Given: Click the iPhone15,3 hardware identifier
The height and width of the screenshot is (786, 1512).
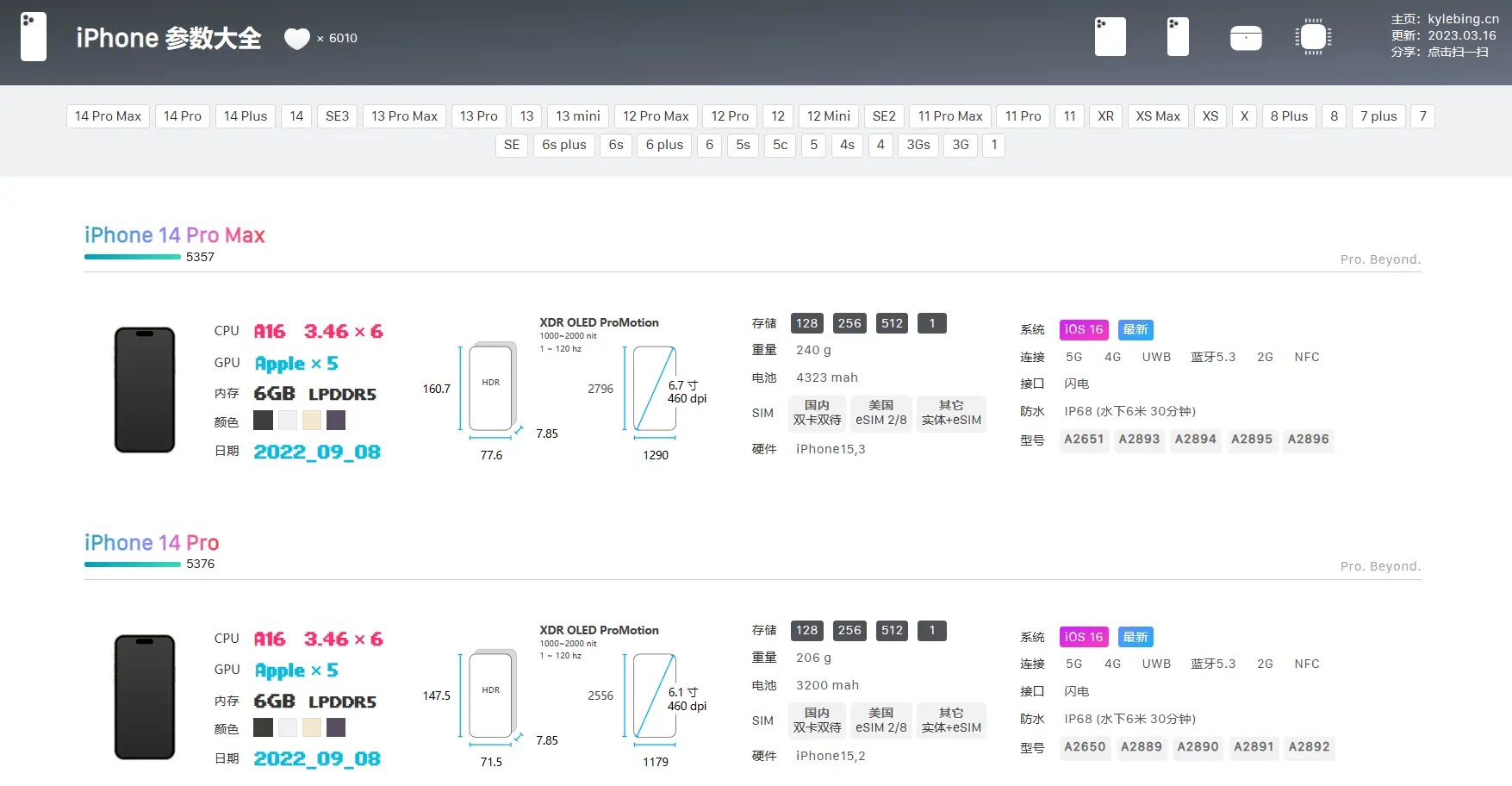Looking at the screenshot, I should coord(831,449).
